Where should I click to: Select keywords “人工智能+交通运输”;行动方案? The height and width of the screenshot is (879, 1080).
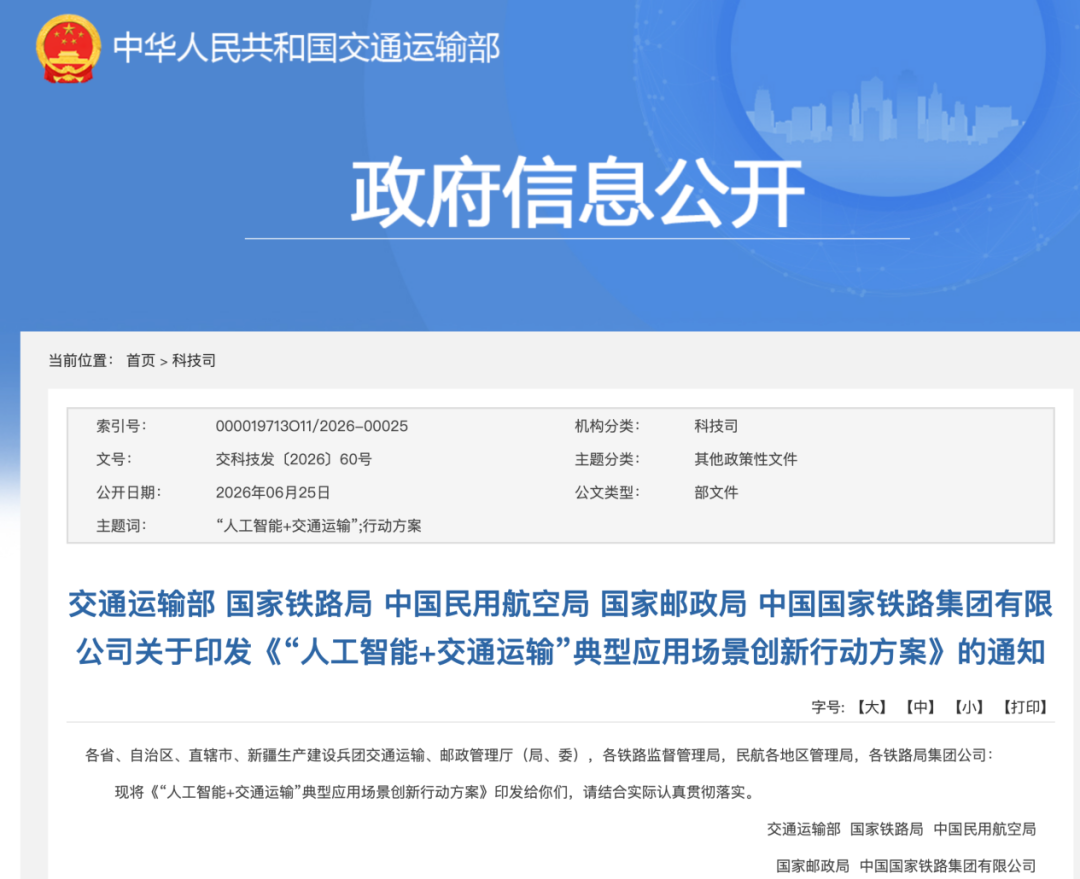click(x=318, y=526)
